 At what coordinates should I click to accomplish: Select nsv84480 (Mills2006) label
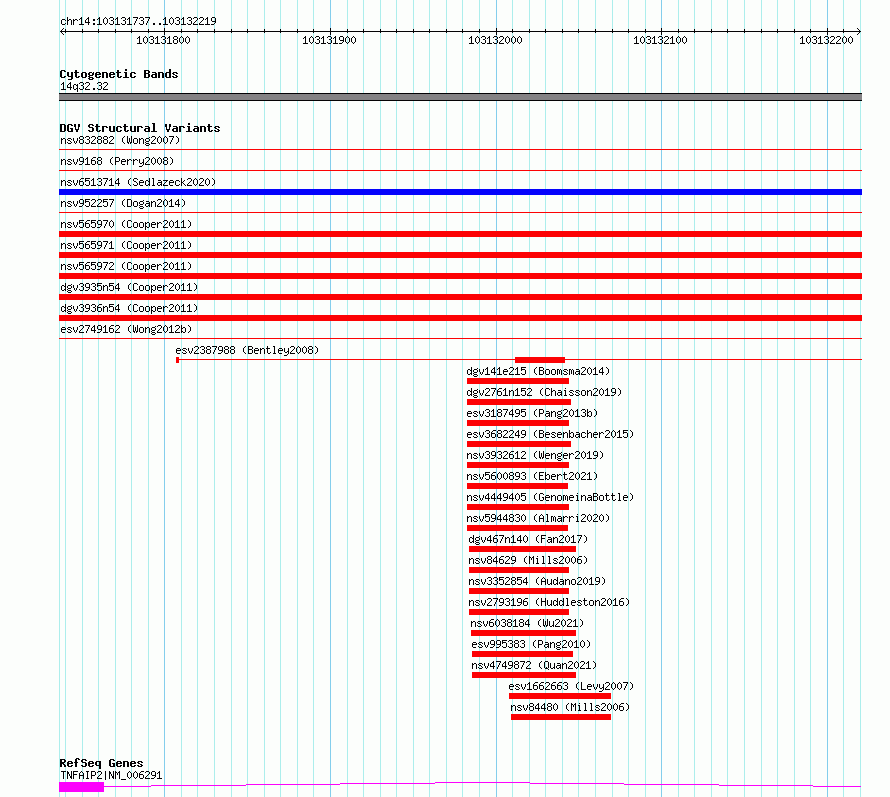tap(570, 707)
